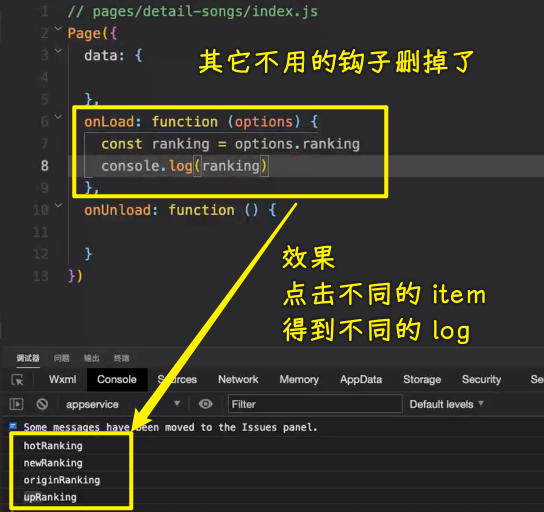Open the Default levels dropdown
The height and width of the screenshot is (512, 544).
[447, 404]
